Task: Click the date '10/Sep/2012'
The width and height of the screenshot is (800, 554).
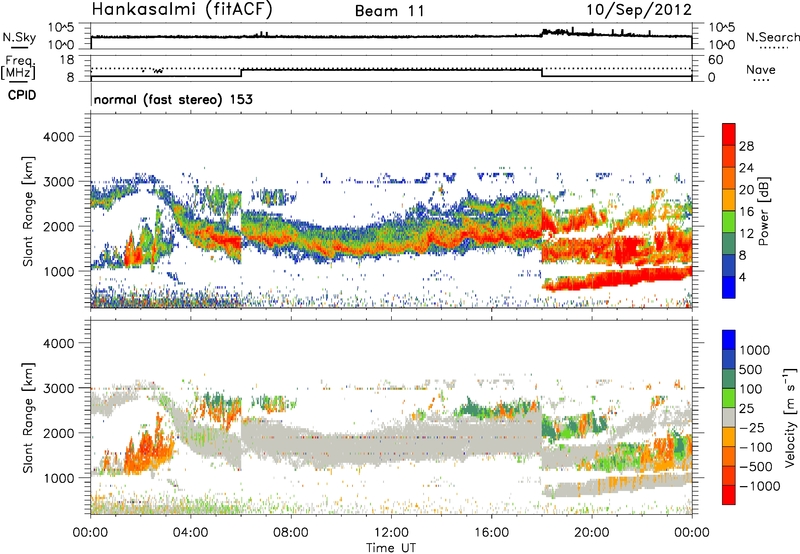Action: point(639,10)
